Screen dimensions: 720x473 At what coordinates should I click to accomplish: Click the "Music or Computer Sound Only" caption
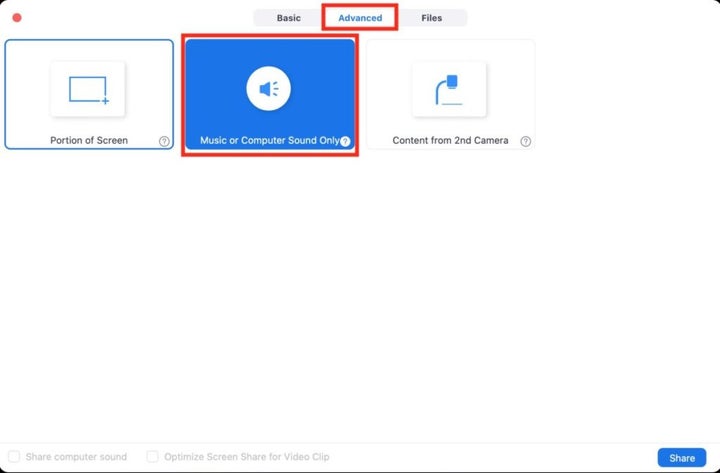pos(268,141)
